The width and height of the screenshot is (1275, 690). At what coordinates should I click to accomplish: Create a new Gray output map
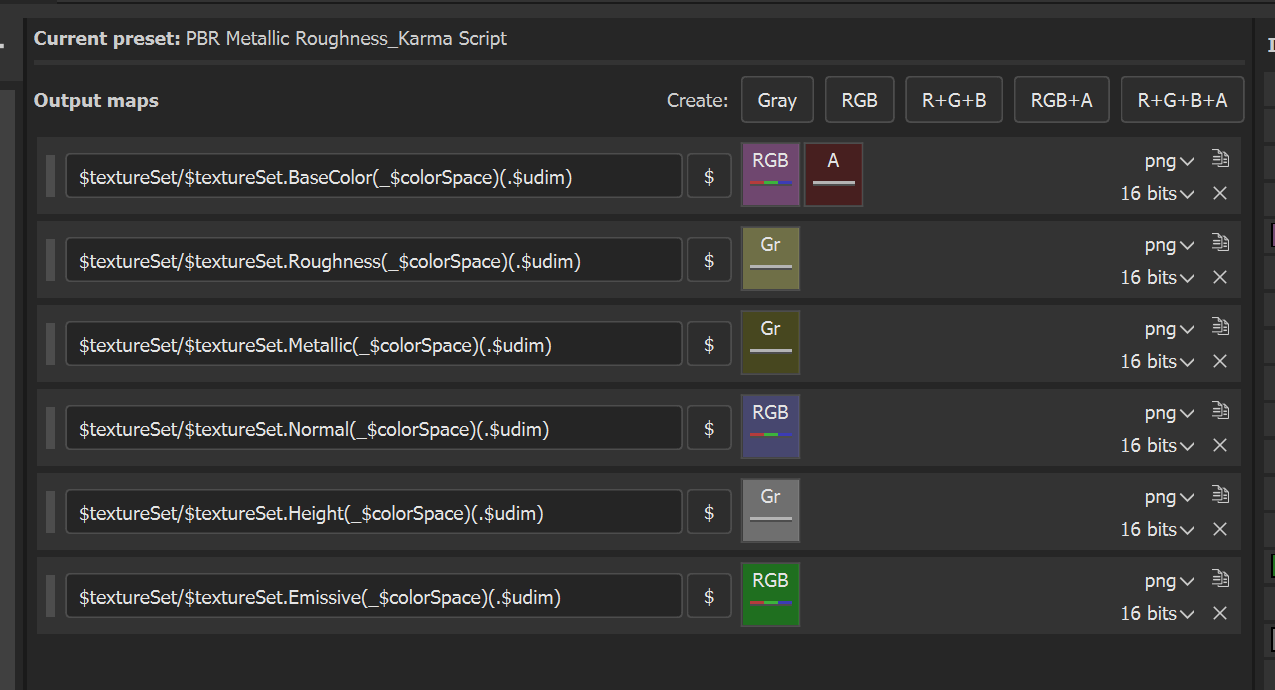tap(777, 99)
